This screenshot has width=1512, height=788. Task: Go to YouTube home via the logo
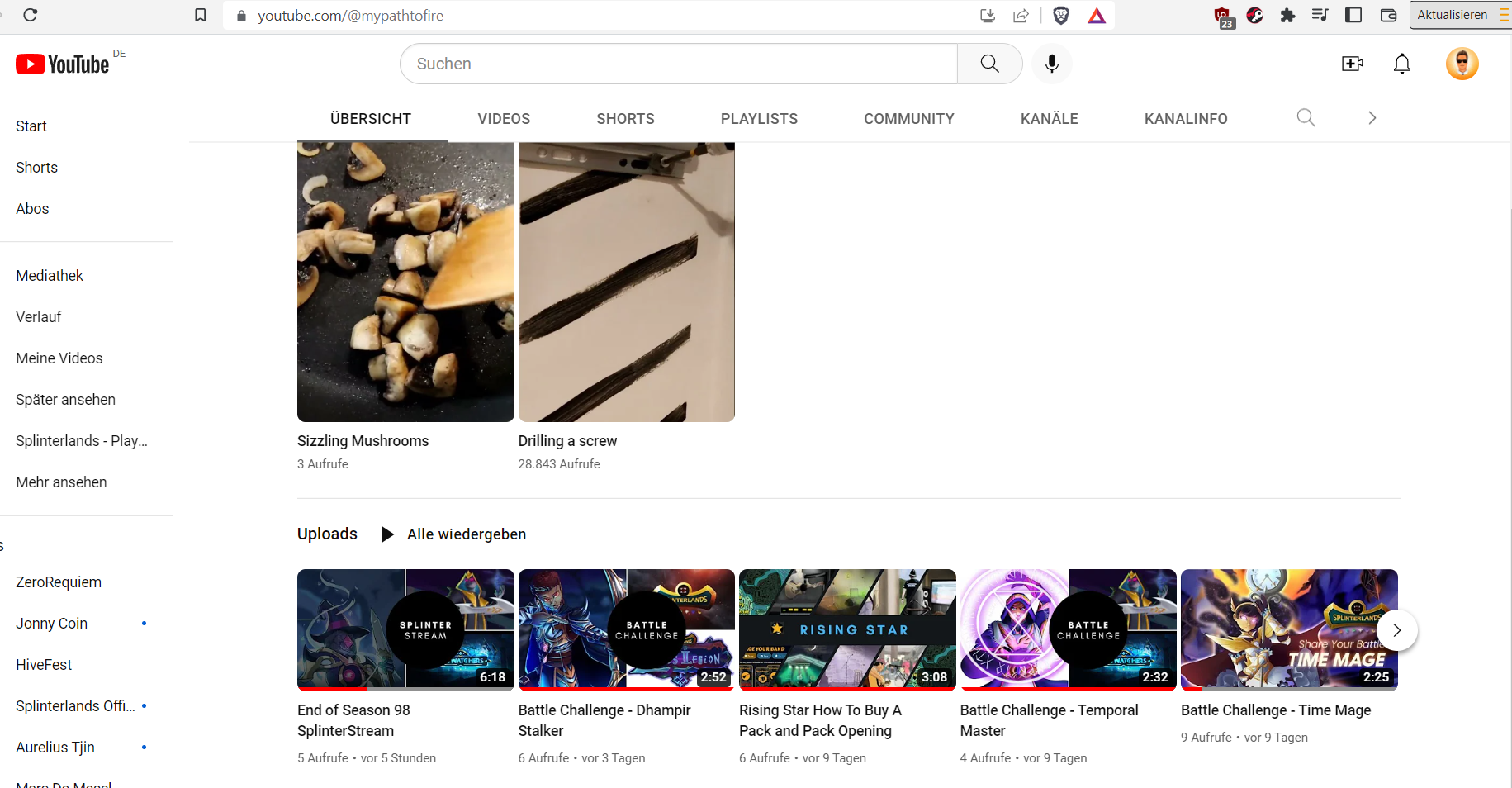(63, 64)
